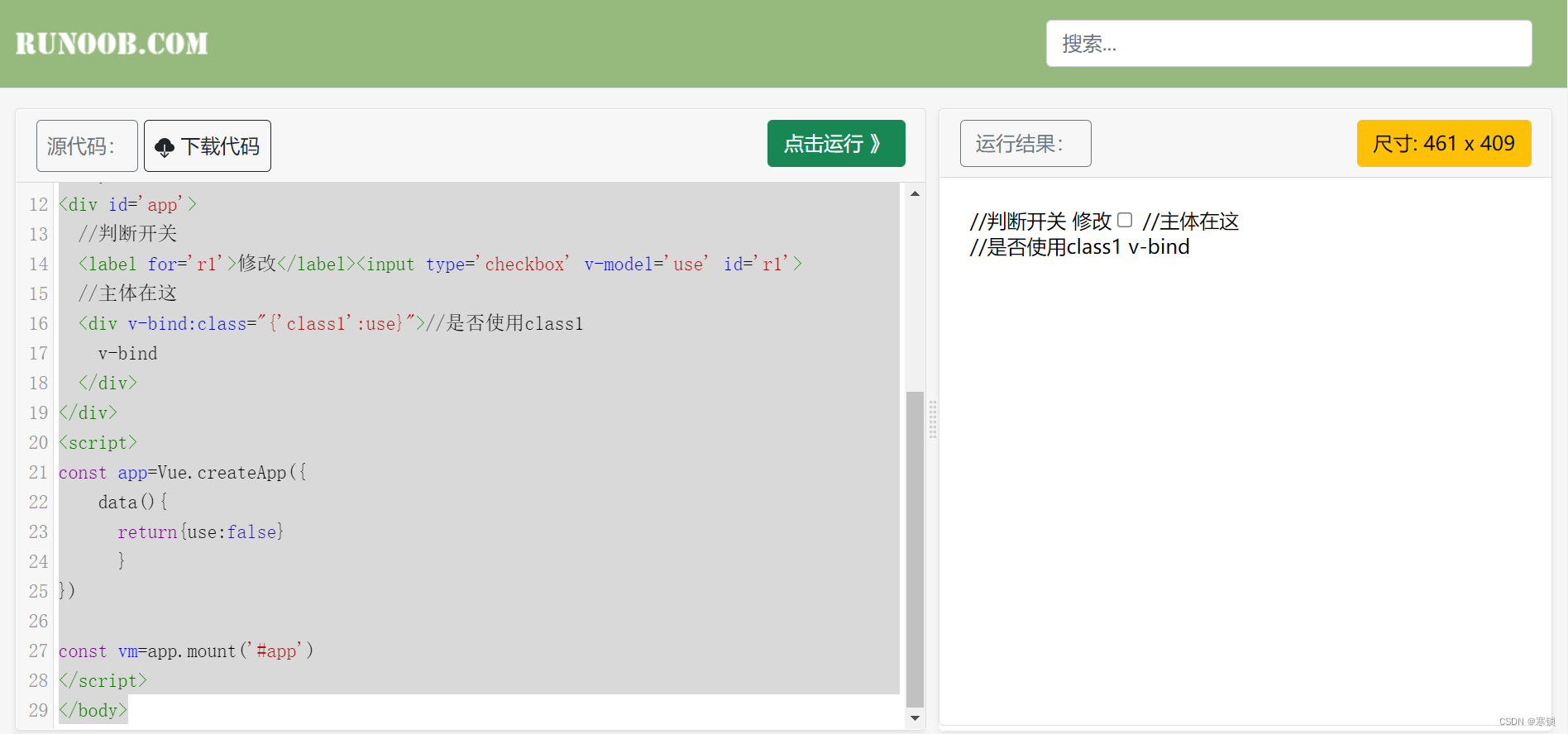The image size is (1568, 734).
Task: Click code line 12 with div id='app'
Action: point(128,204)
